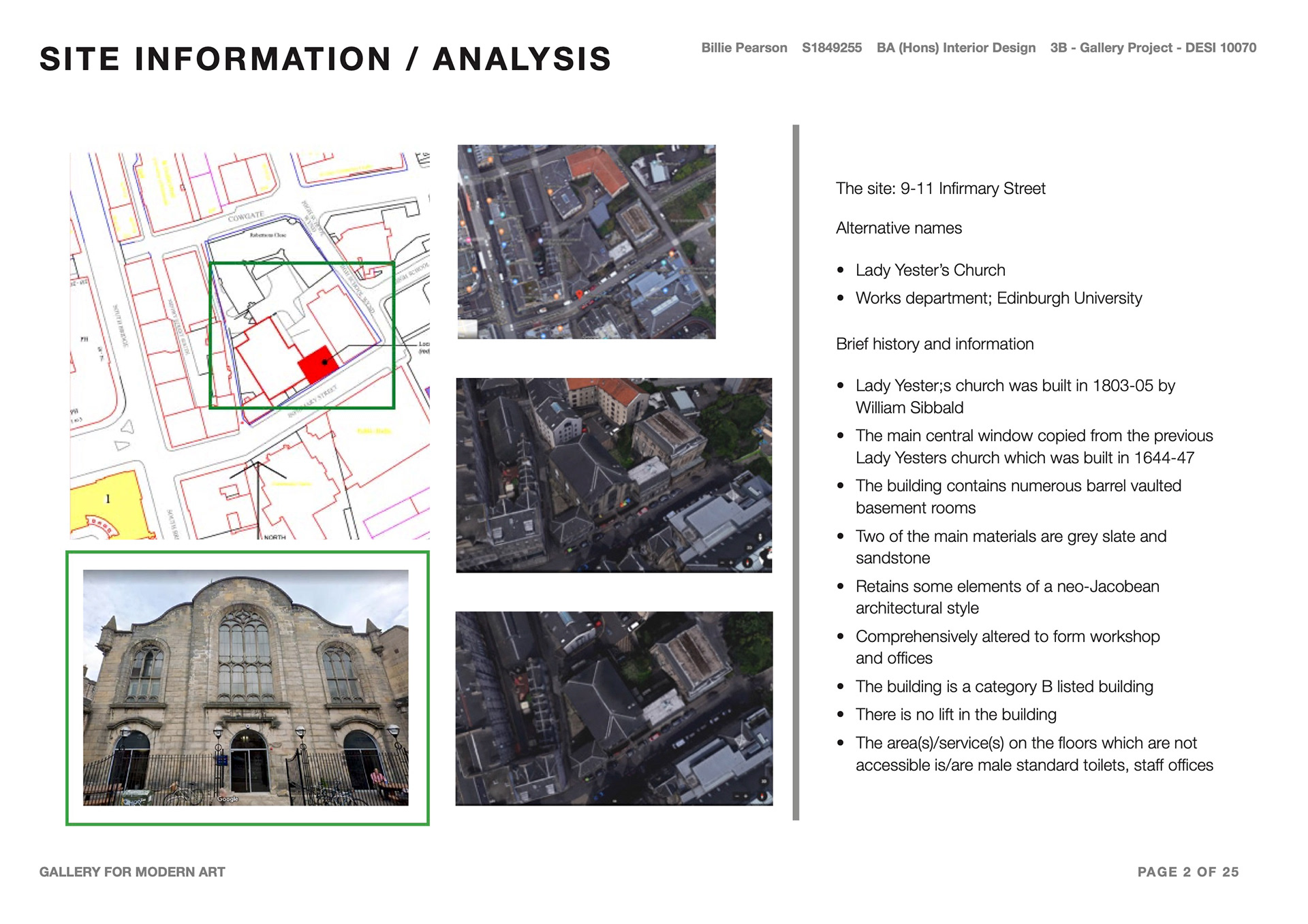This screenshot has height=924, width=1308.
Task: Click the 'Alternative names' subheading
Action: pyautogui.click(x=899, y=228)
